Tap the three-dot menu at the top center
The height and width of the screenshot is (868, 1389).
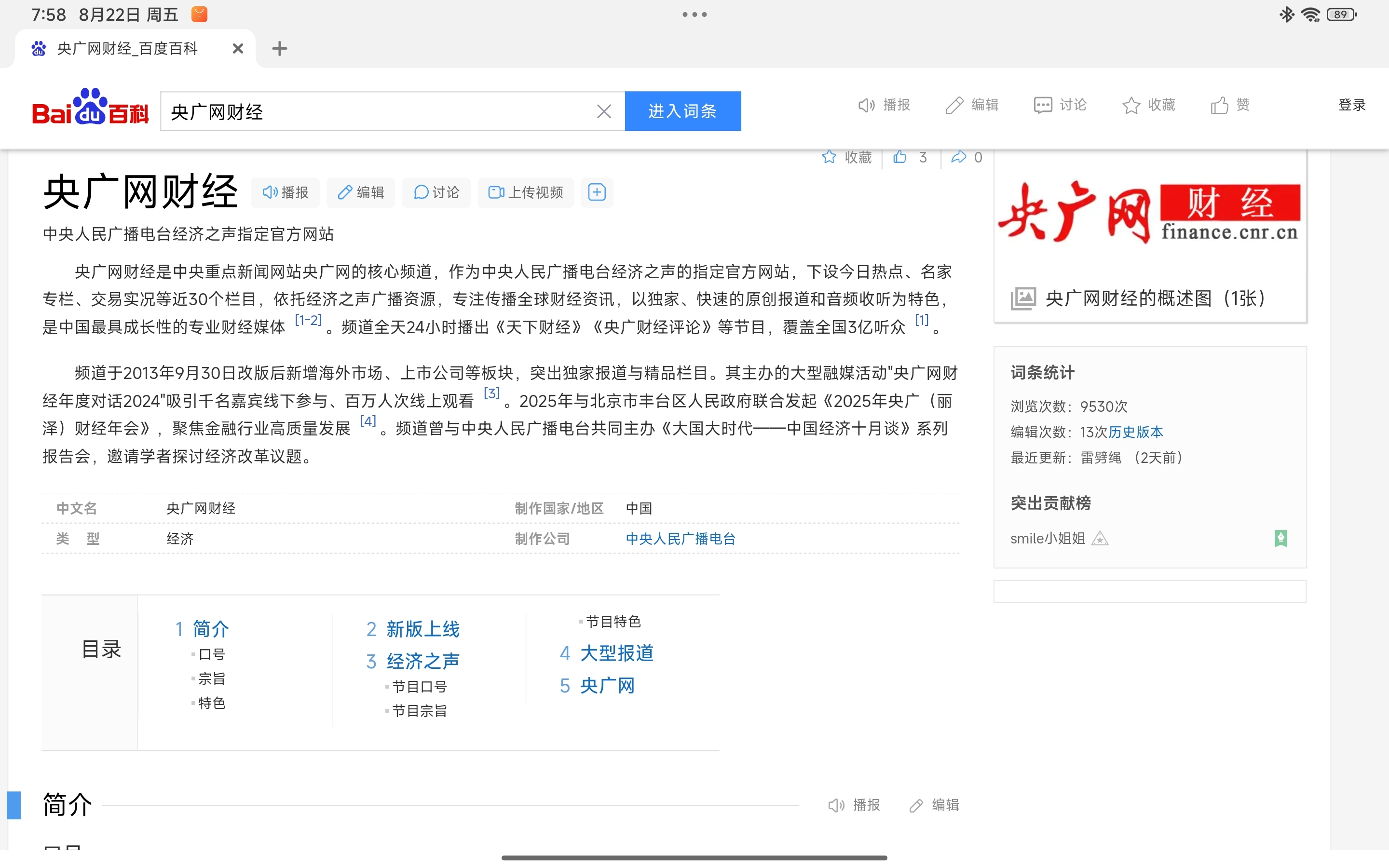(694, 14)
